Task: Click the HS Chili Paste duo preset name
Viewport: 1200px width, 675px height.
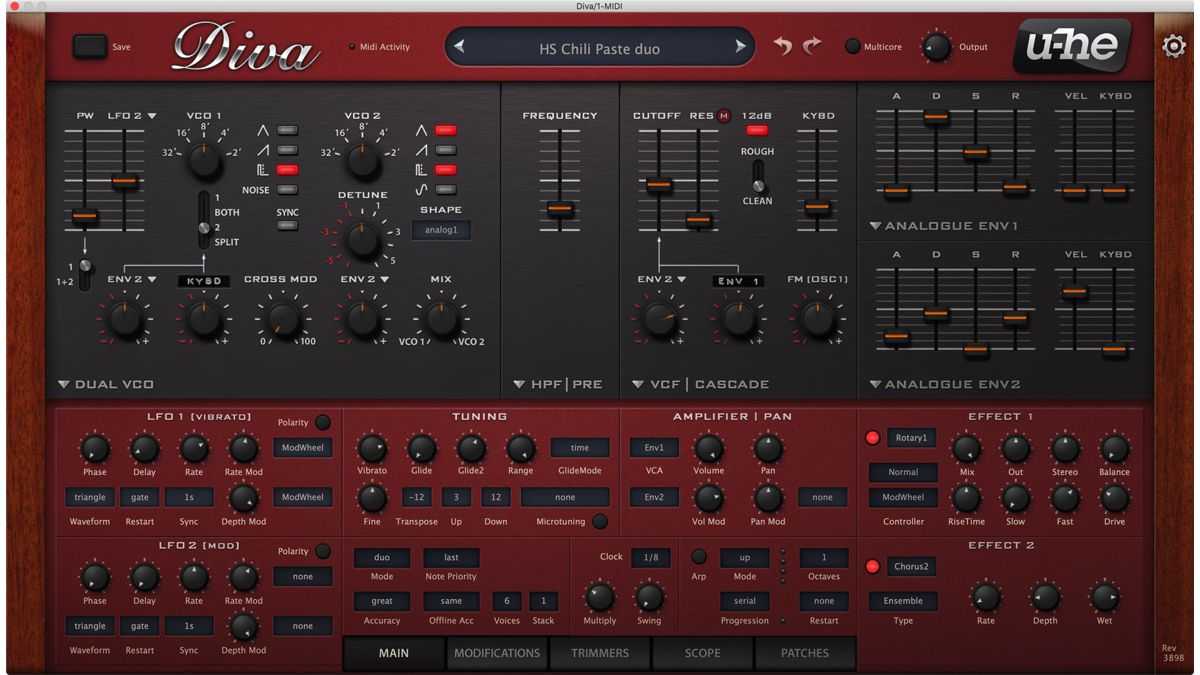Action: [x=600, y=46]
